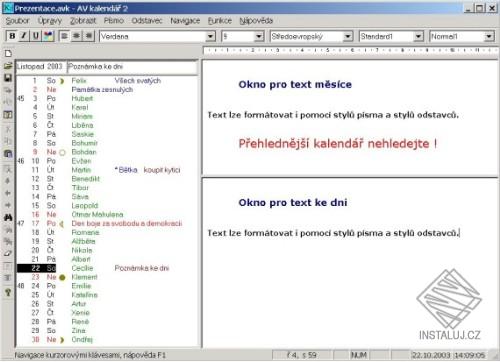The height and width of the screenshot is (362, 500).
Task: Click the Poznámka ke dni note field
Action: point(132,67)
